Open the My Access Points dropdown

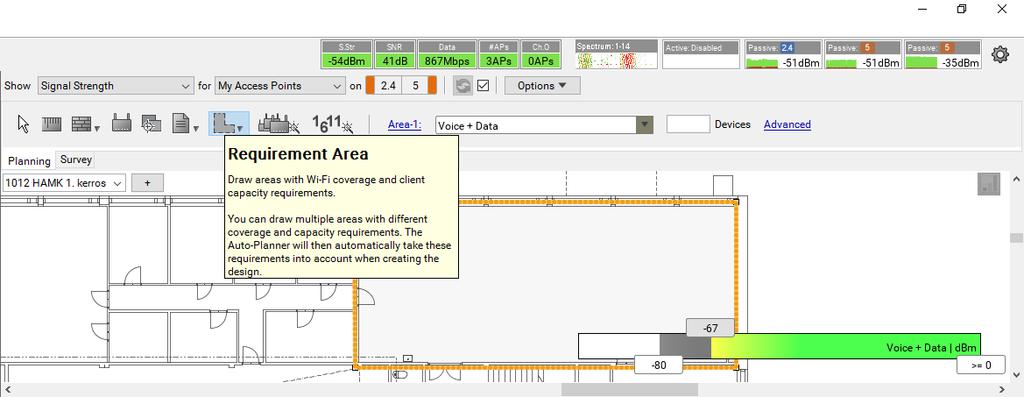280,86
